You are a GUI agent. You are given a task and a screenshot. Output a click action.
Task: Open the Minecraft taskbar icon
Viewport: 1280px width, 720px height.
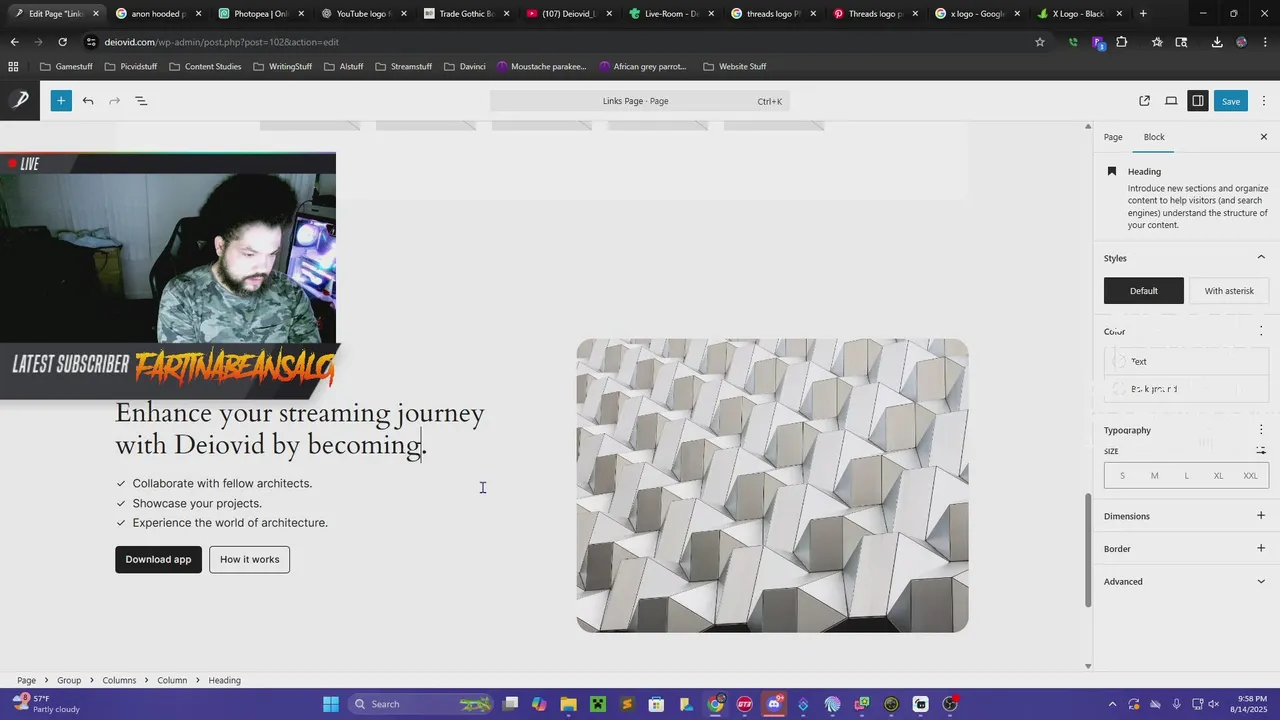pyautogui.click(x=598, y=704)
